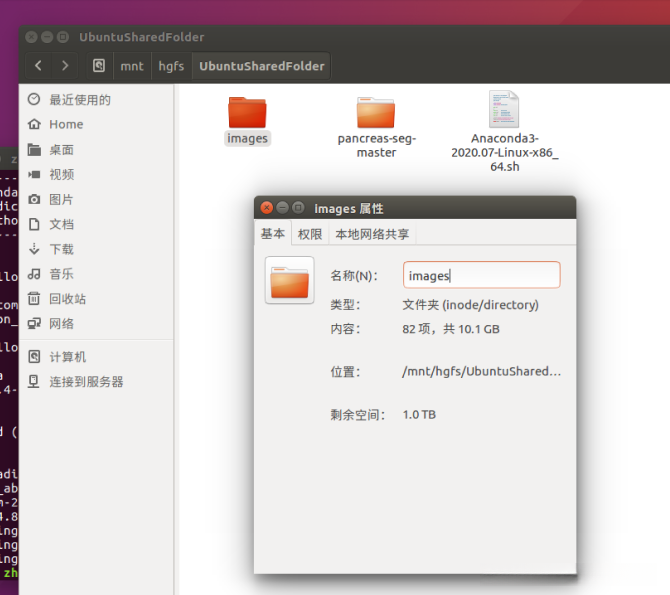Minimize the UbuntuSharedFolder window
Viewport: 670px width, 595px height.
click(x=47, y=37)
